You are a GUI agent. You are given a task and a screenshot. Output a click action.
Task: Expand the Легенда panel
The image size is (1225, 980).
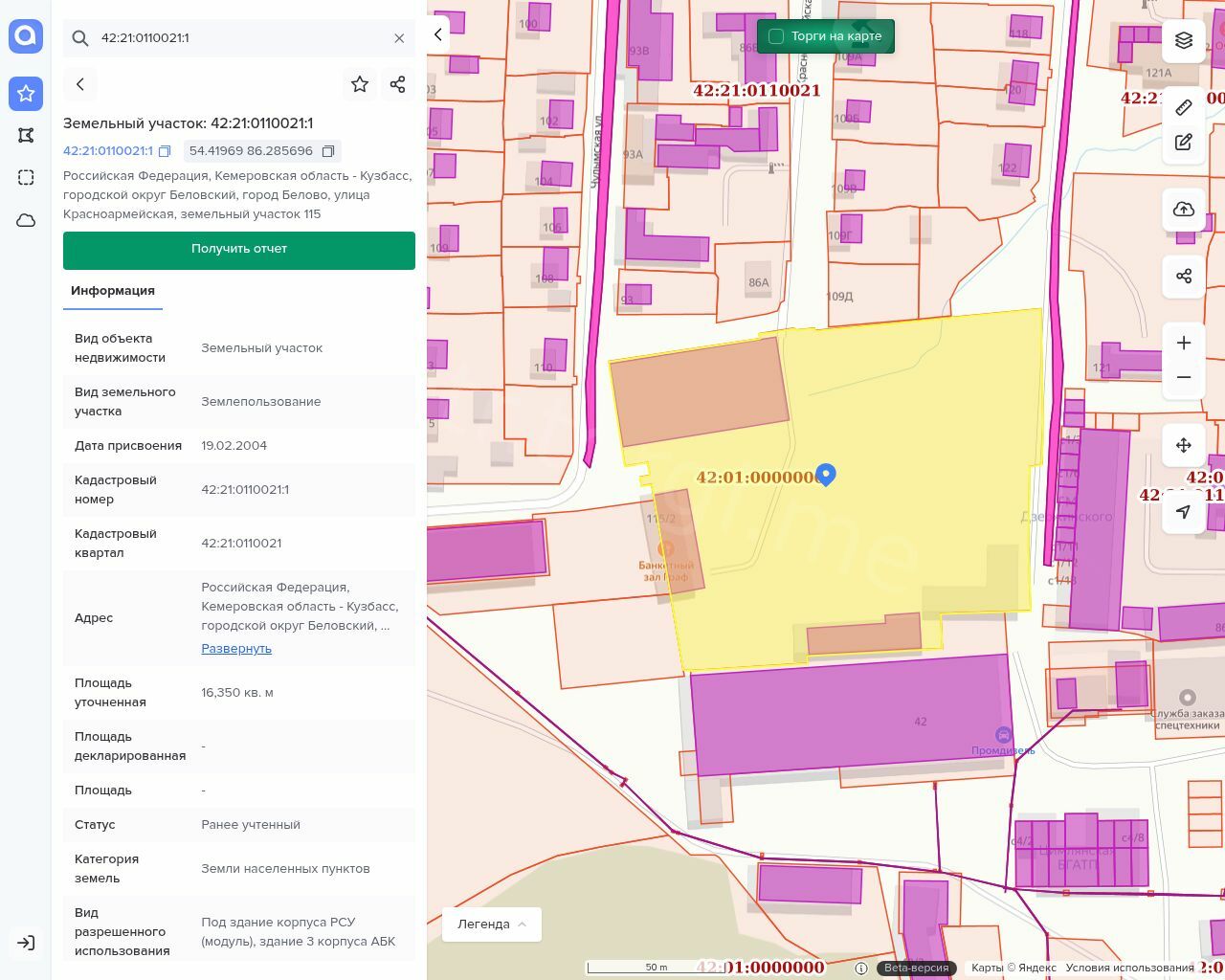(x=492, y=924)
